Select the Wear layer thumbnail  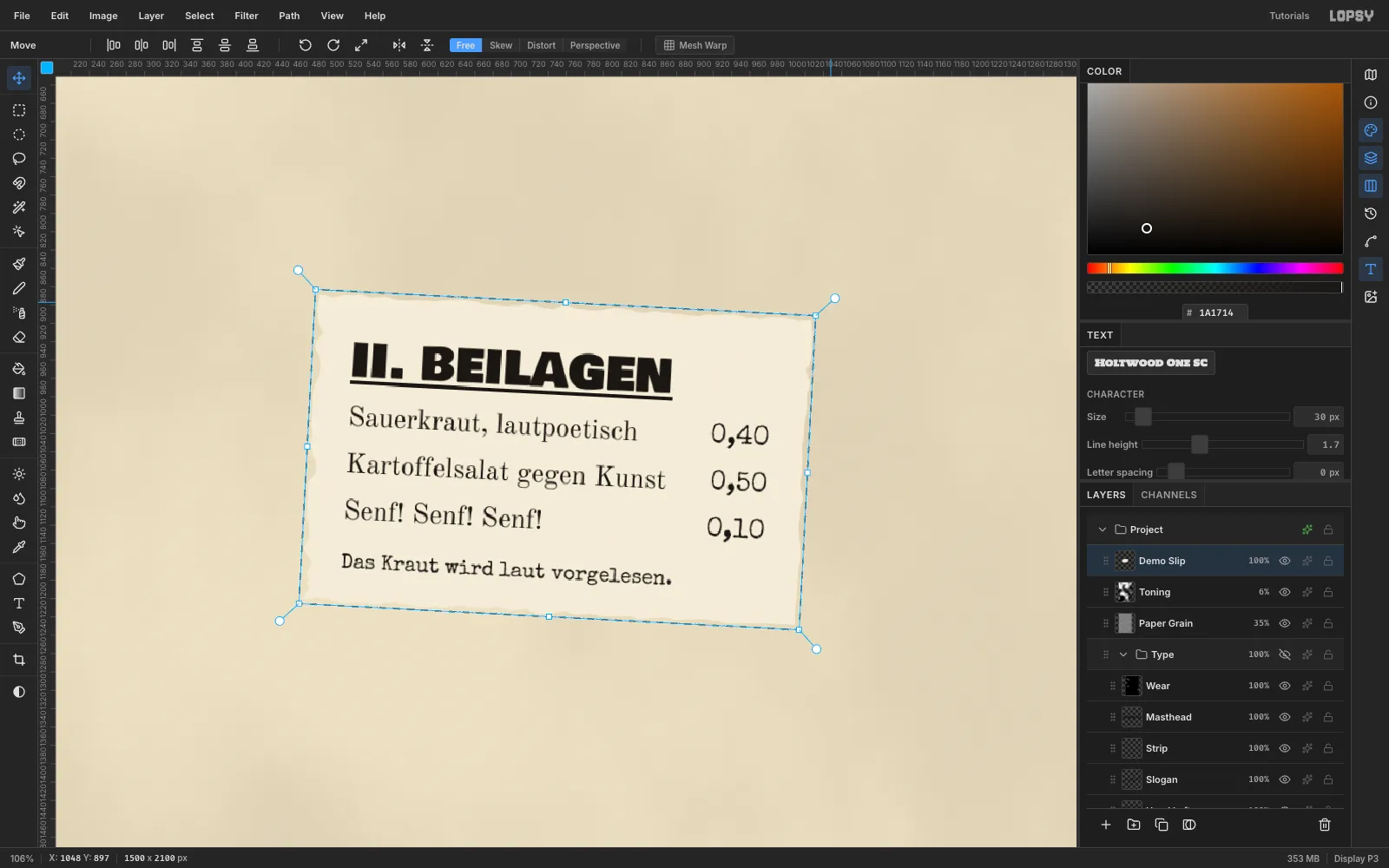pyautogui.click(x=1132, y=686)
